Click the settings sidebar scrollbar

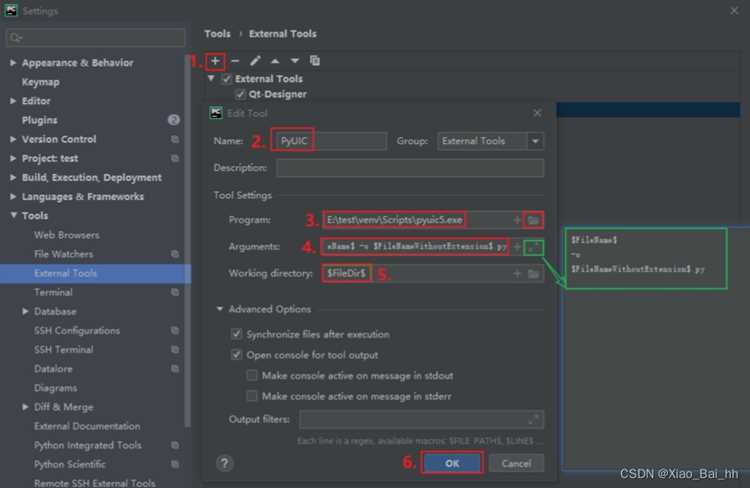(x=188, y=242)
